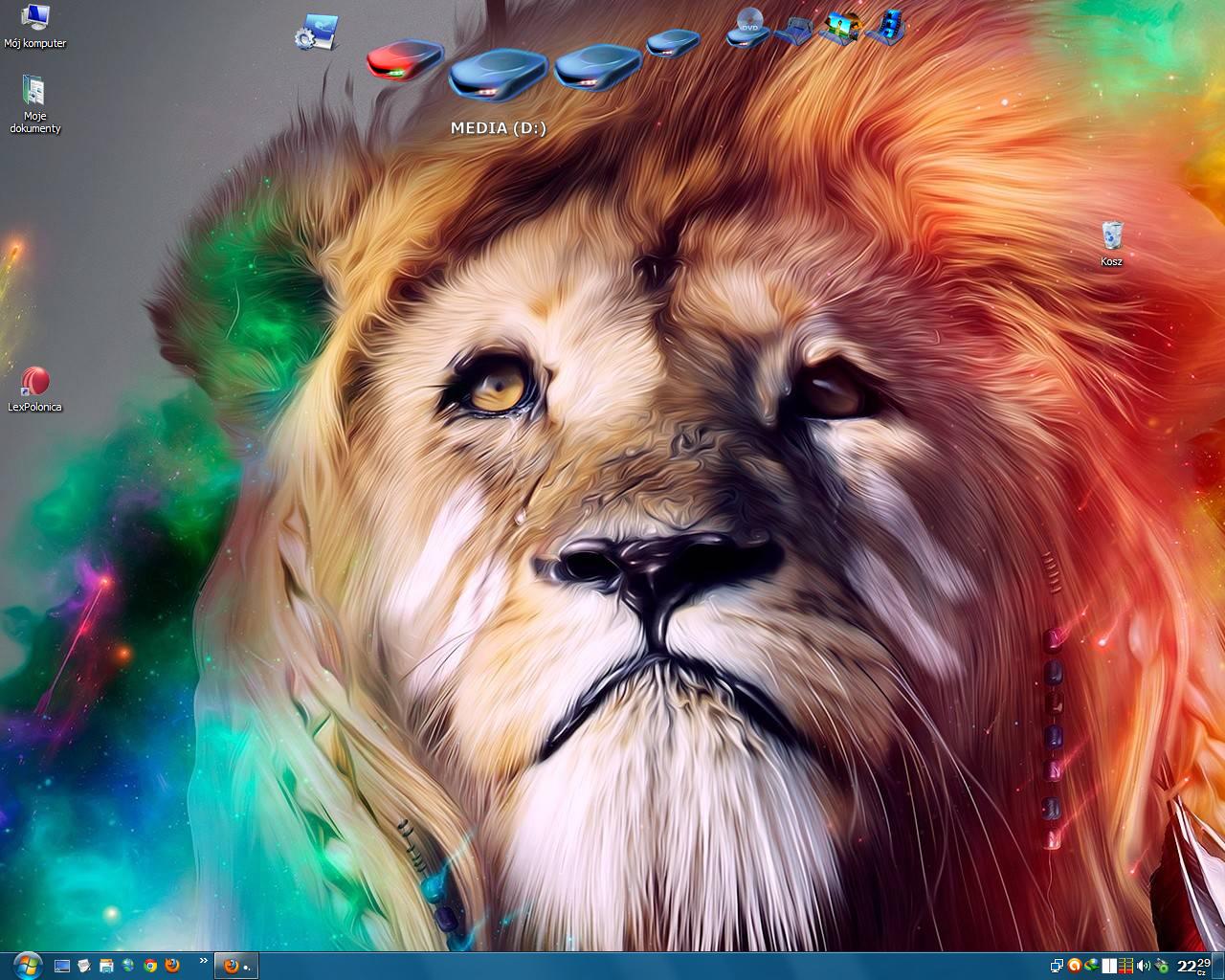Open the Kosz recycle bin

point(1111,241)
